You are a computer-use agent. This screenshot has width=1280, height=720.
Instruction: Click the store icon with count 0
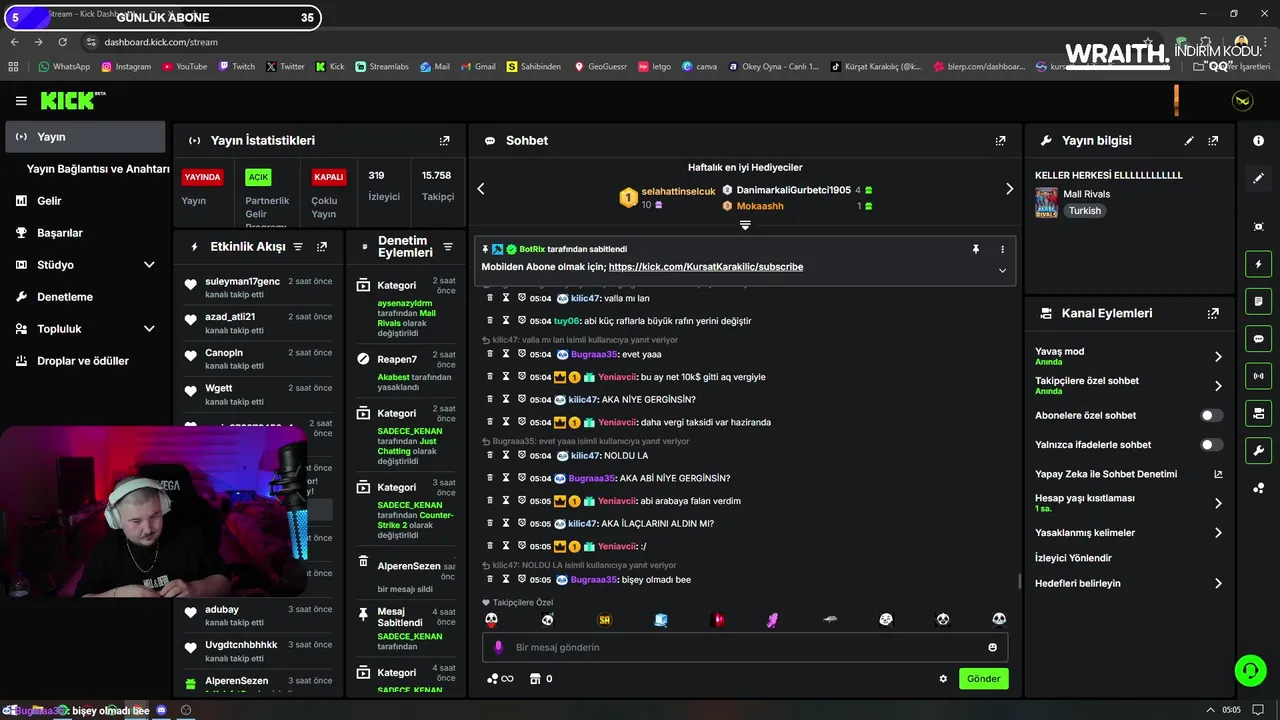[540, 679]
